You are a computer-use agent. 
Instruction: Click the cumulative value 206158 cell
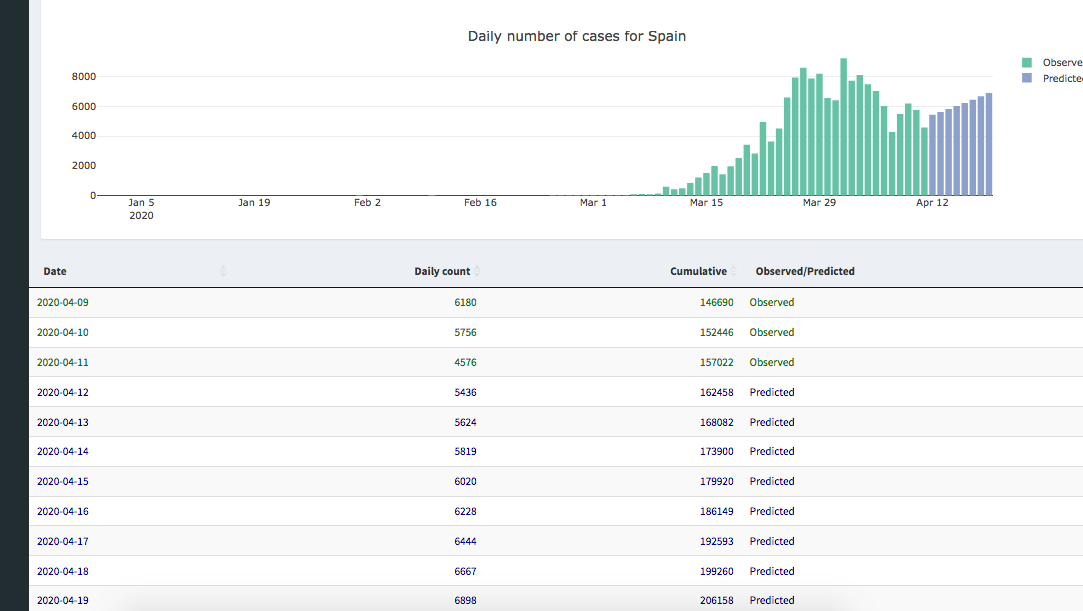[x=716, y=600]
